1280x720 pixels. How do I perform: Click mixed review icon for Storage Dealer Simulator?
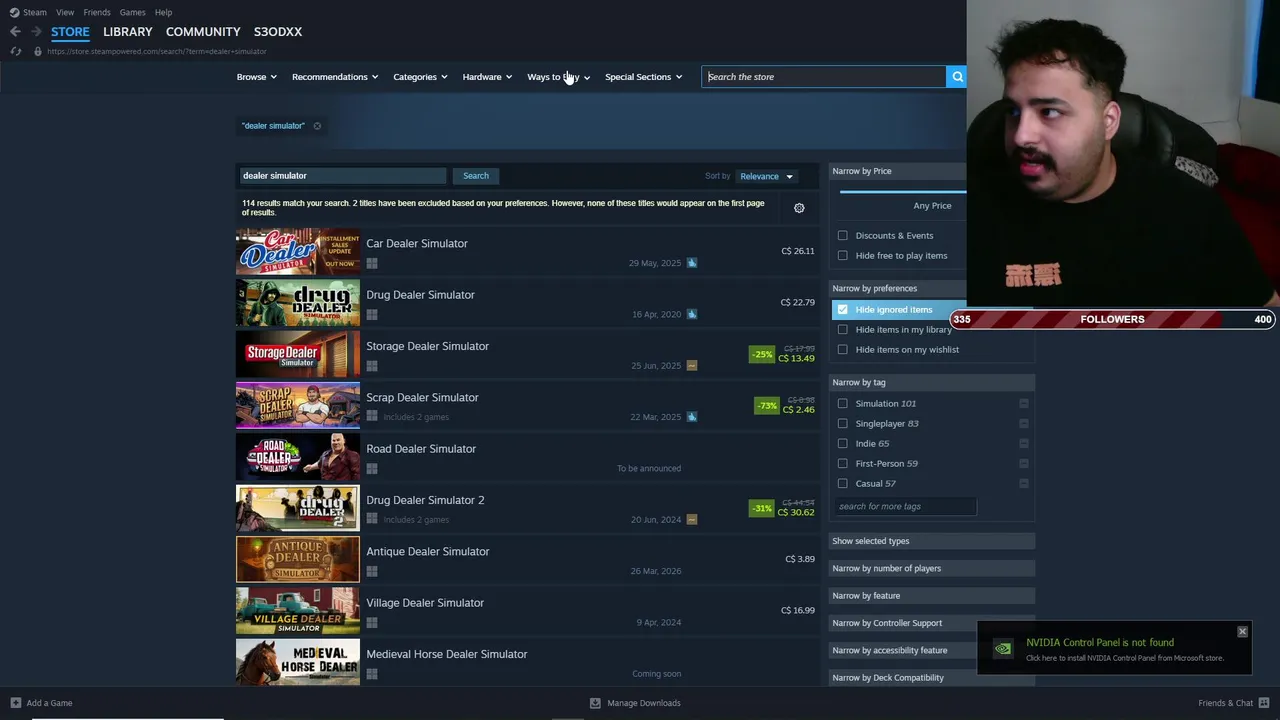click(x=692, y=366)
